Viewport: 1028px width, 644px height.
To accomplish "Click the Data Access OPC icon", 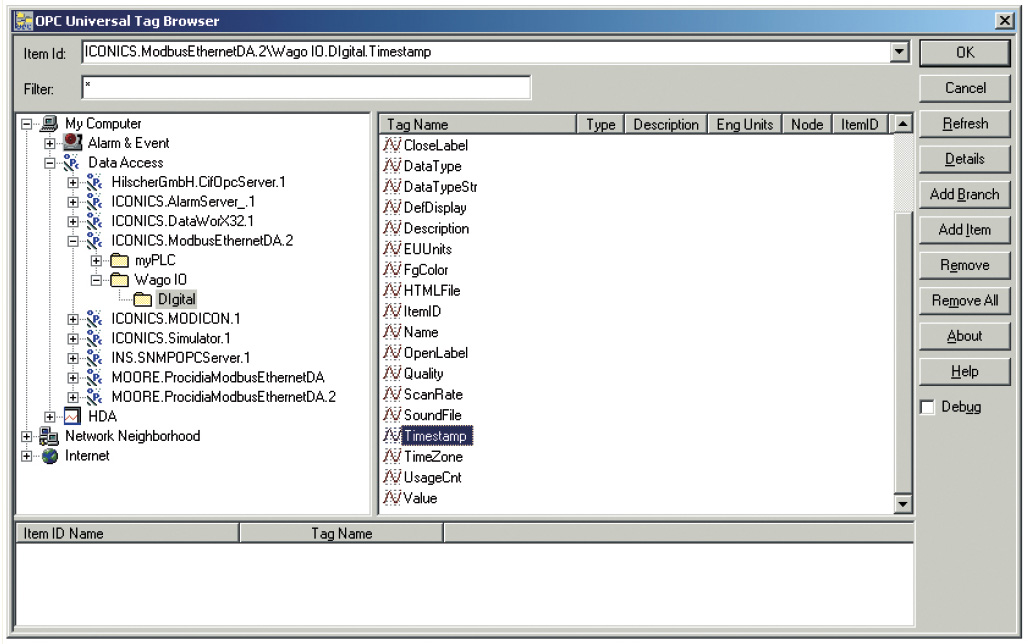I will (x=73, y=162).
